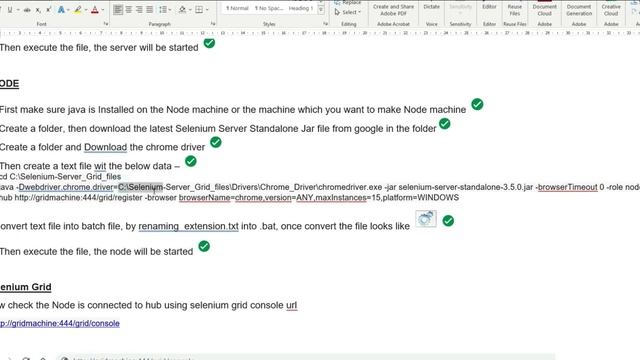Viewport: 640px width, 360px height.
Task: Open borders dropdown arrow
Action: [207, 9]
